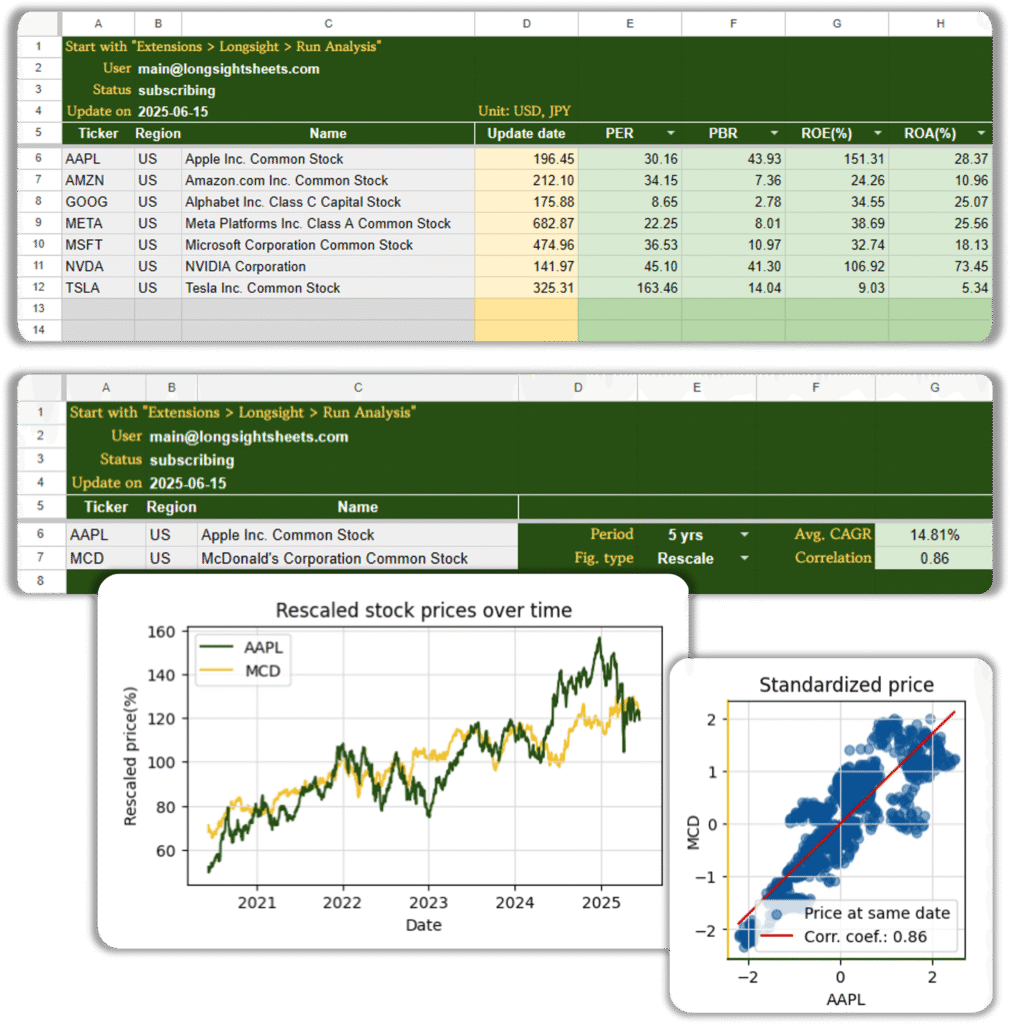Click the "Update date" column header cell

point(526,133)
